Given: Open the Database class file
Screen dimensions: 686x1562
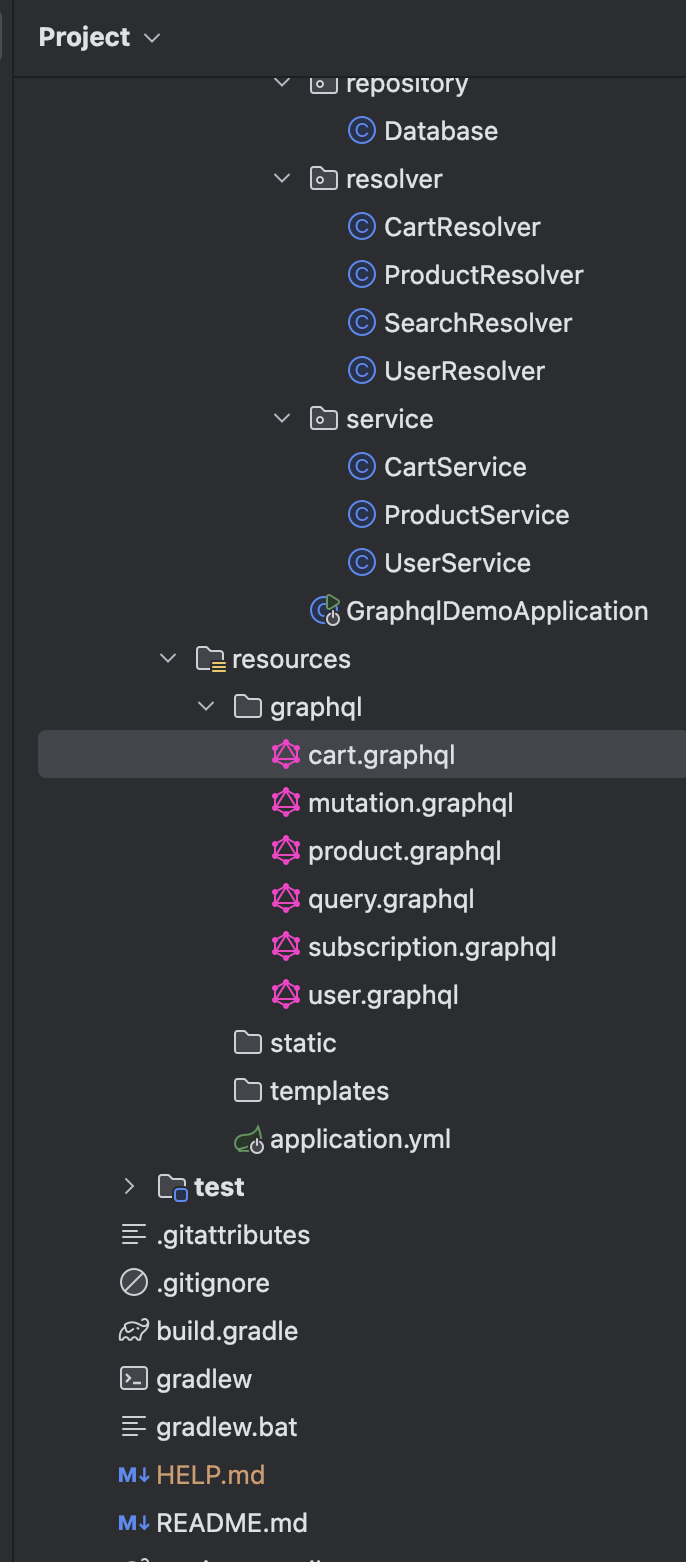Looking at the screenshot, I should [x=440, y=131].
